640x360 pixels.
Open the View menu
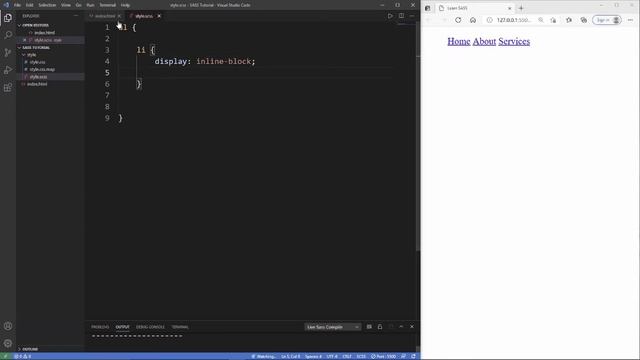click(x=66, y=5)
